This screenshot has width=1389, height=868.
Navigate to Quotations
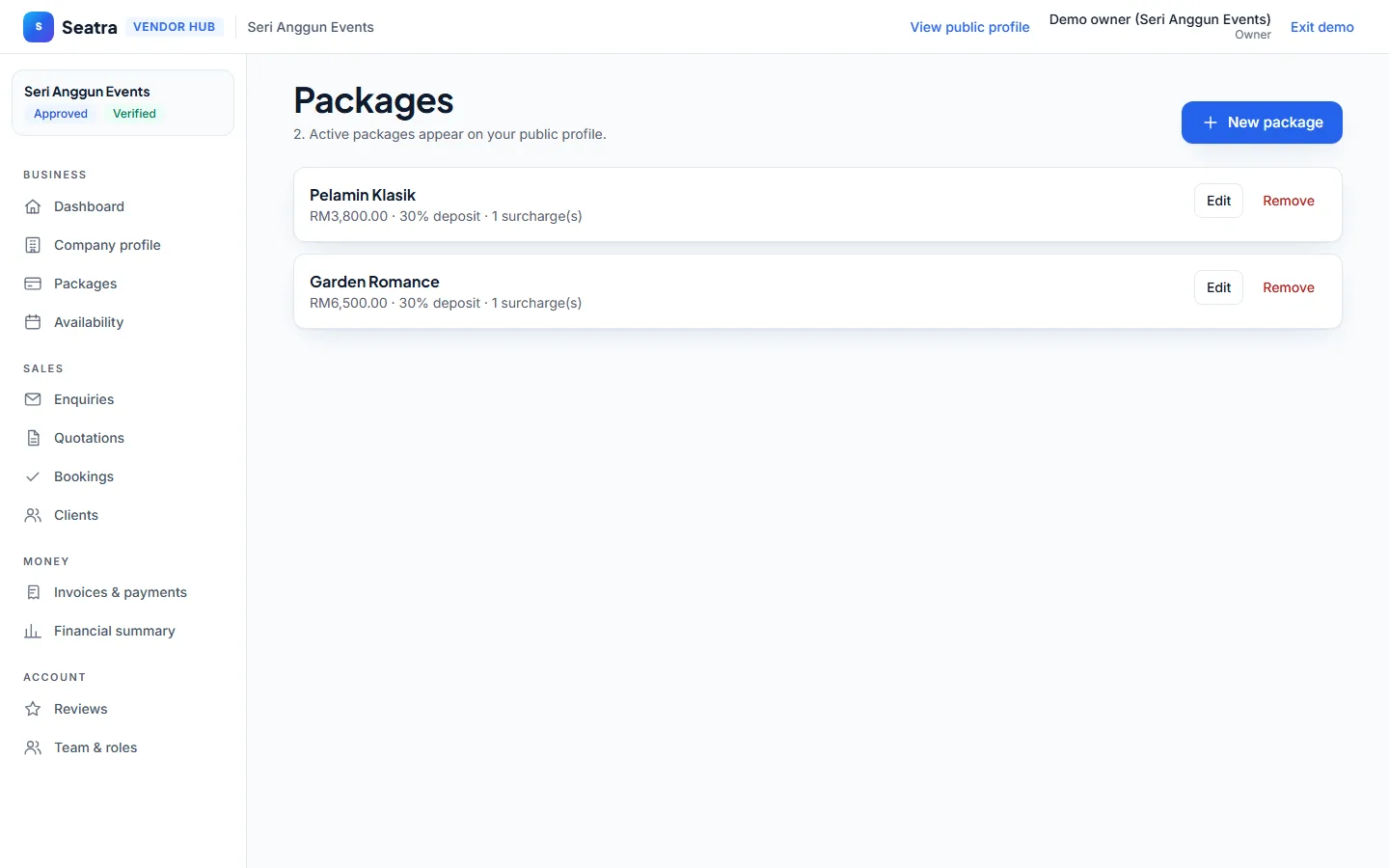point(123,438)
